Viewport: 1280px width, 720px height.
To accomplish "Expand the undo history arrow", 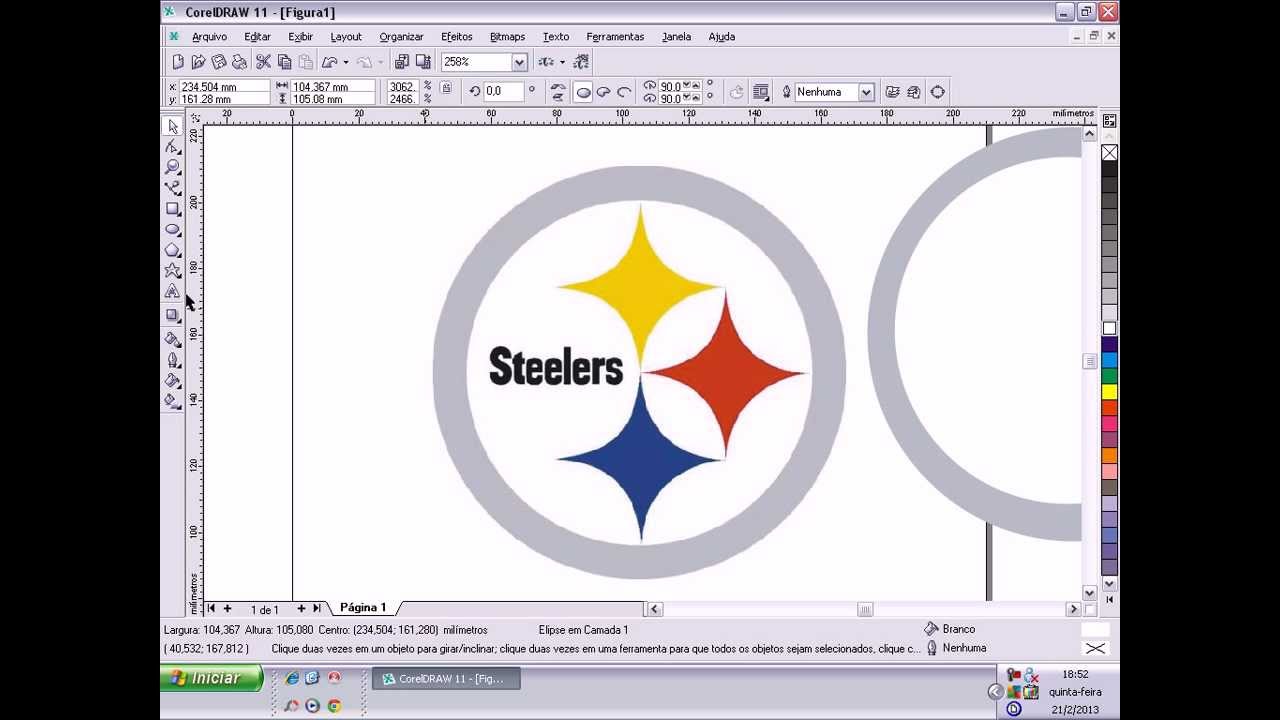I will (x=345, y=62).
